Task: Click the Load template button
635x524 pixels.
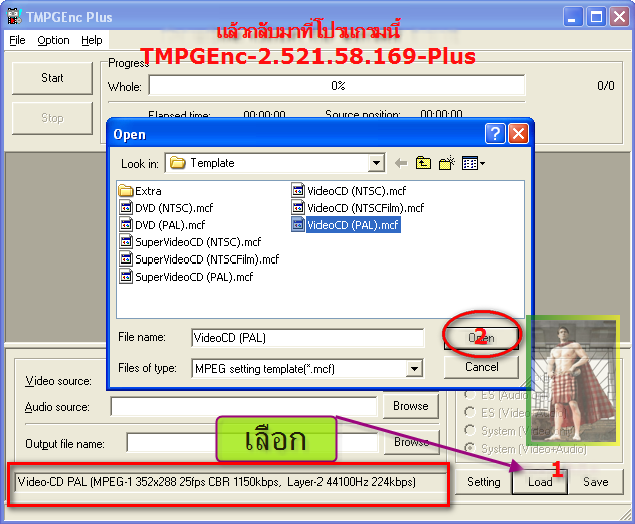Action: 540,482
